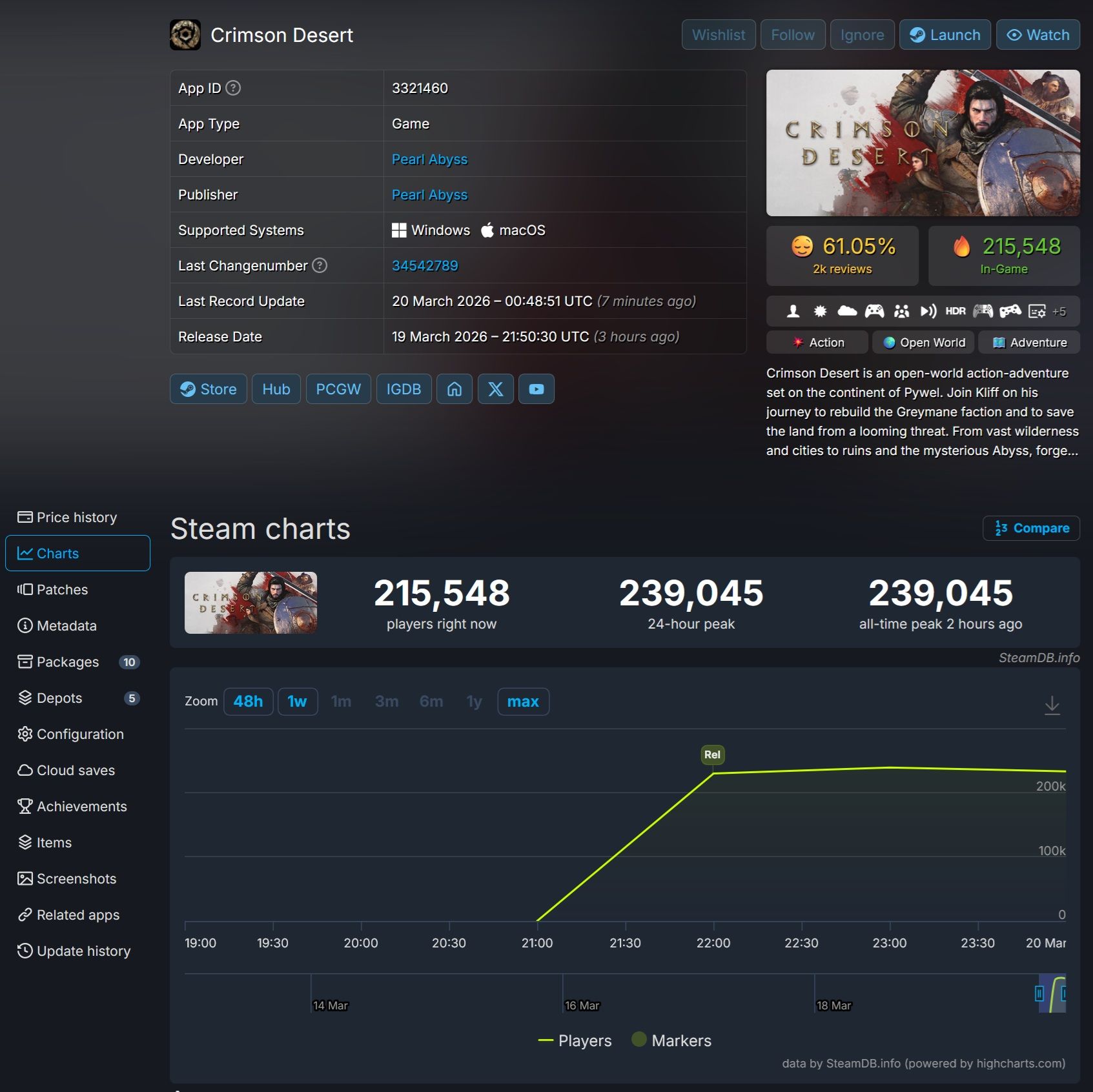Toggle the Markers in chart legend
This screenshot has width=1093, height=1092.
pyautogui.click(x=671, y=1040)
